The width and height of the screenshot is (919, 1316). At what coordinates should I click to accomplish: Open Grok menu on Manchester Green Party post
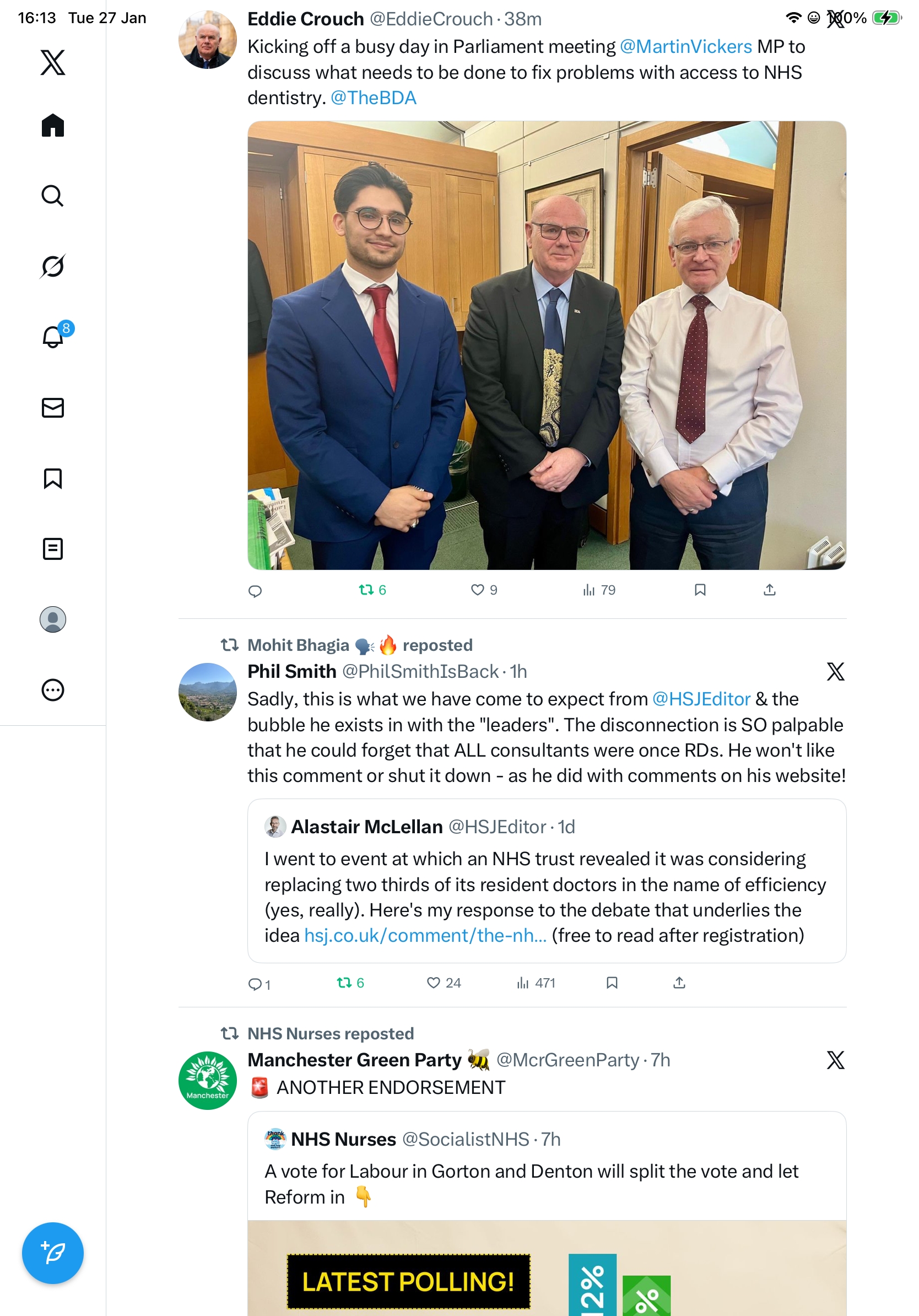835,1060
